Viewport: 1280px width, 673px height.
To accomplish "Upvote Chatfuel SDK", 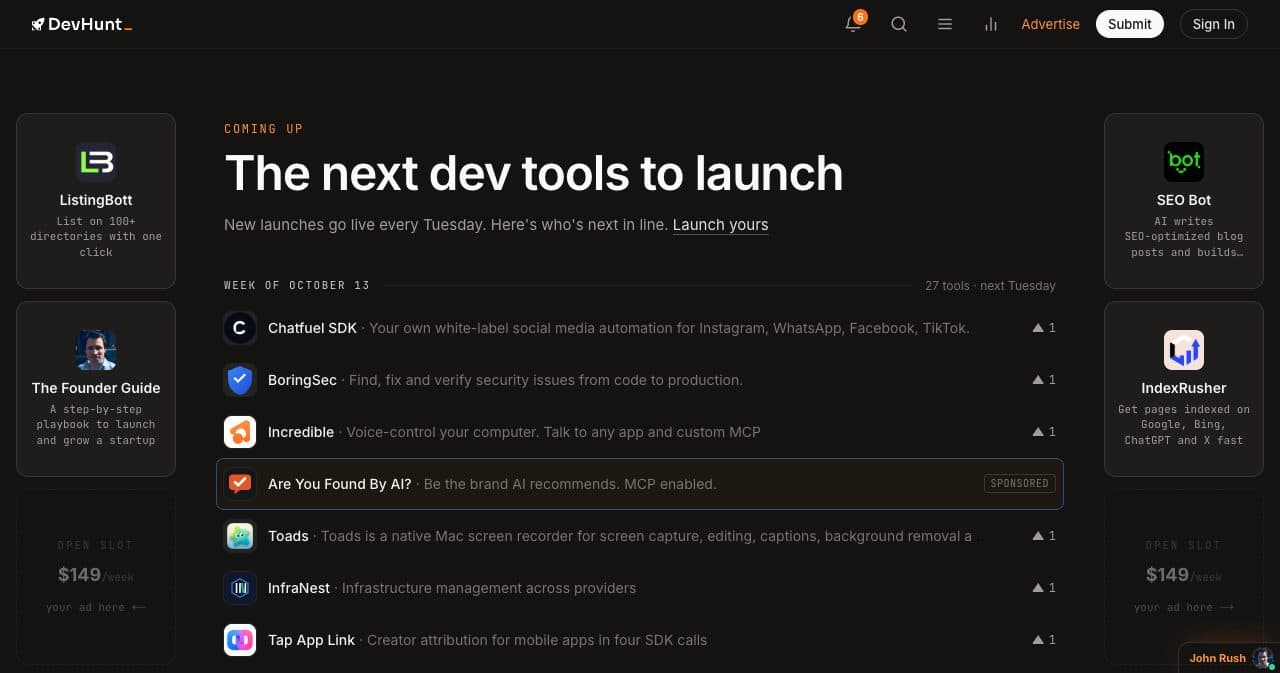I will coord(1044,328).
